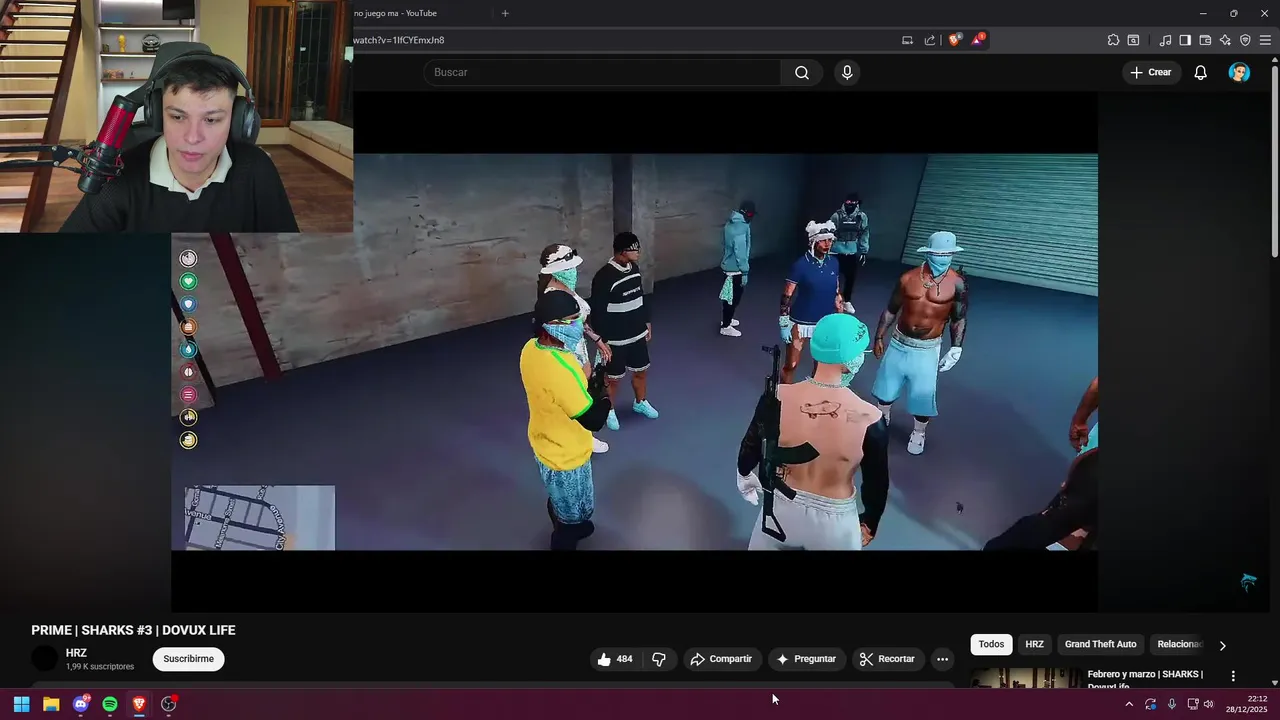1280x720 pixels.
Task: Dislike the video with thumbs down
Action: click(659, 659)
